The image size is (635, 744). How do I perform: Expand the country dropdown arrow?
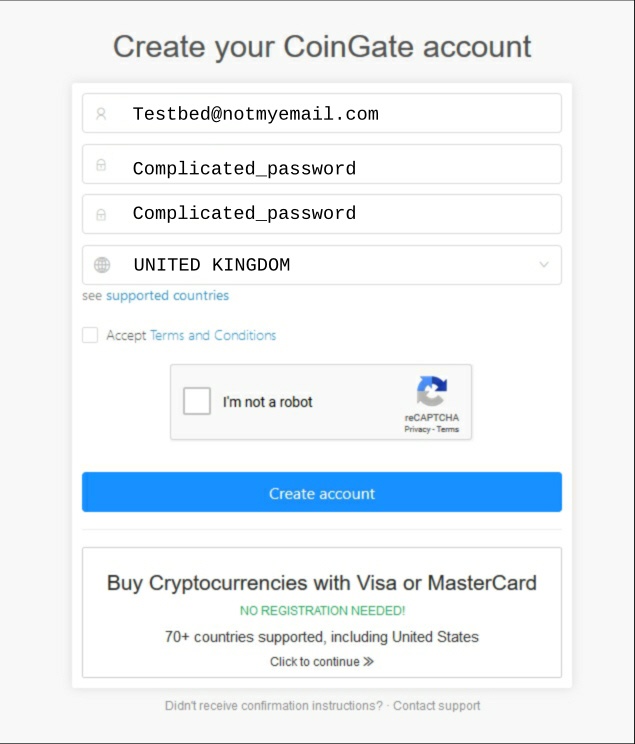pos(544,265)
